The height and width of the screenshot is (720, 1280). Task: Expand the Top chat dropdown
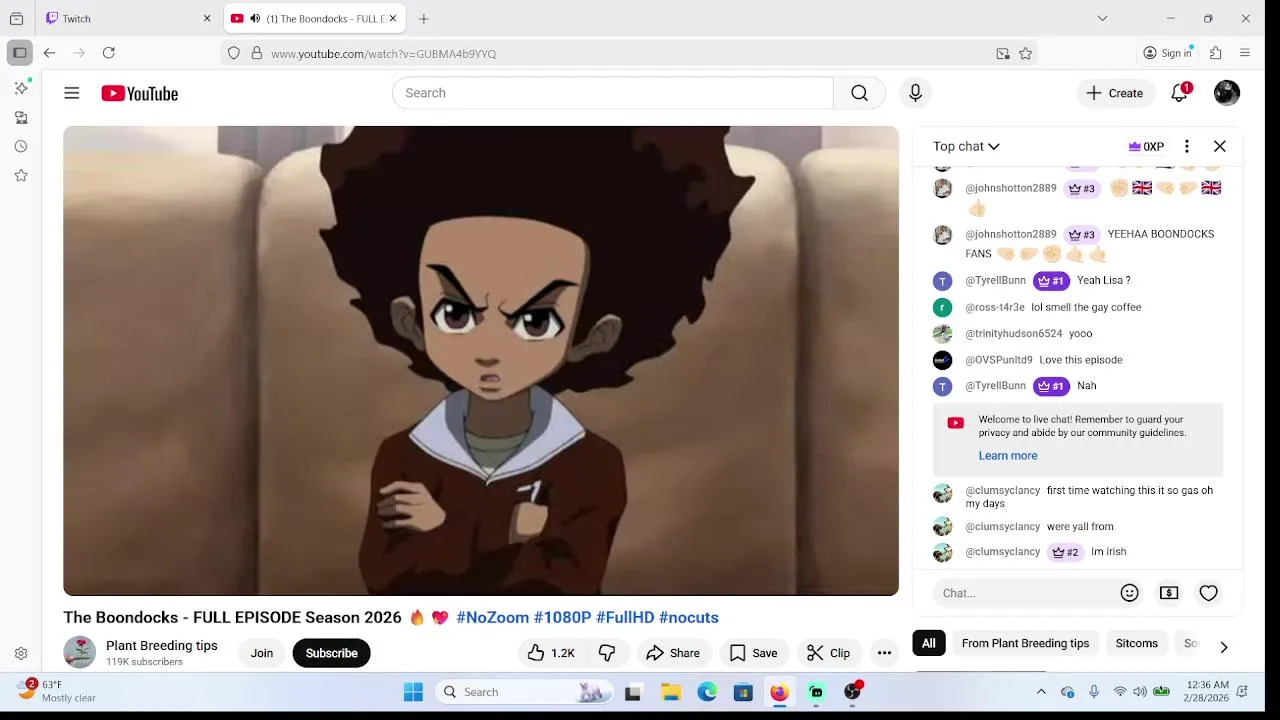pyautogui.click(x=966, y=146)
